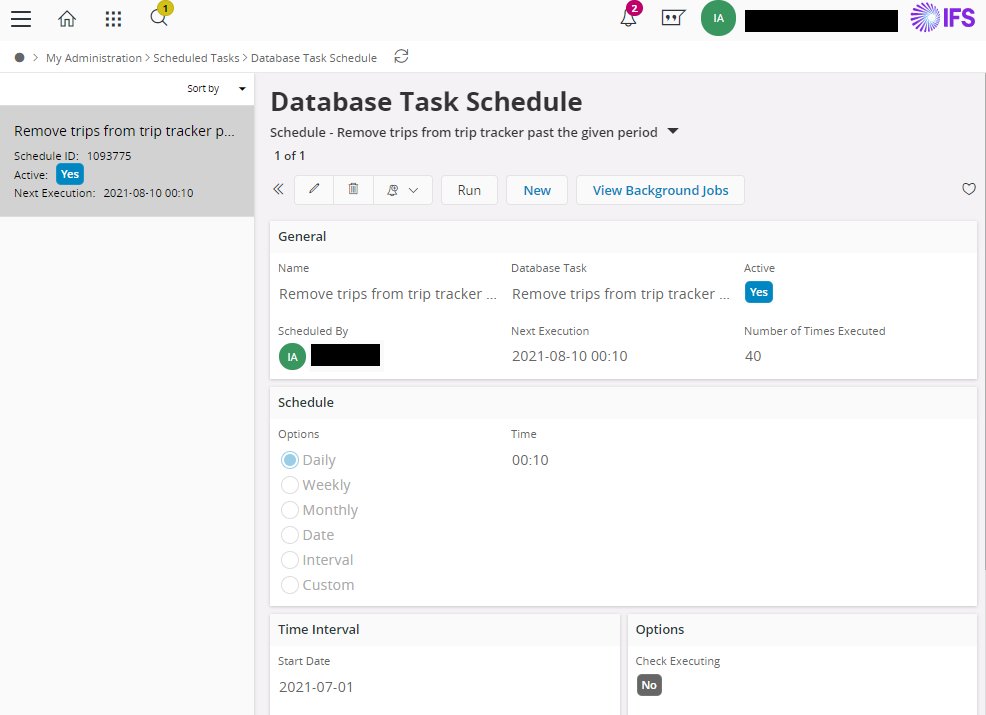The image size is (986, 715).
Task: Select the Weekly schedule option
Action: (x=290, y=485)
